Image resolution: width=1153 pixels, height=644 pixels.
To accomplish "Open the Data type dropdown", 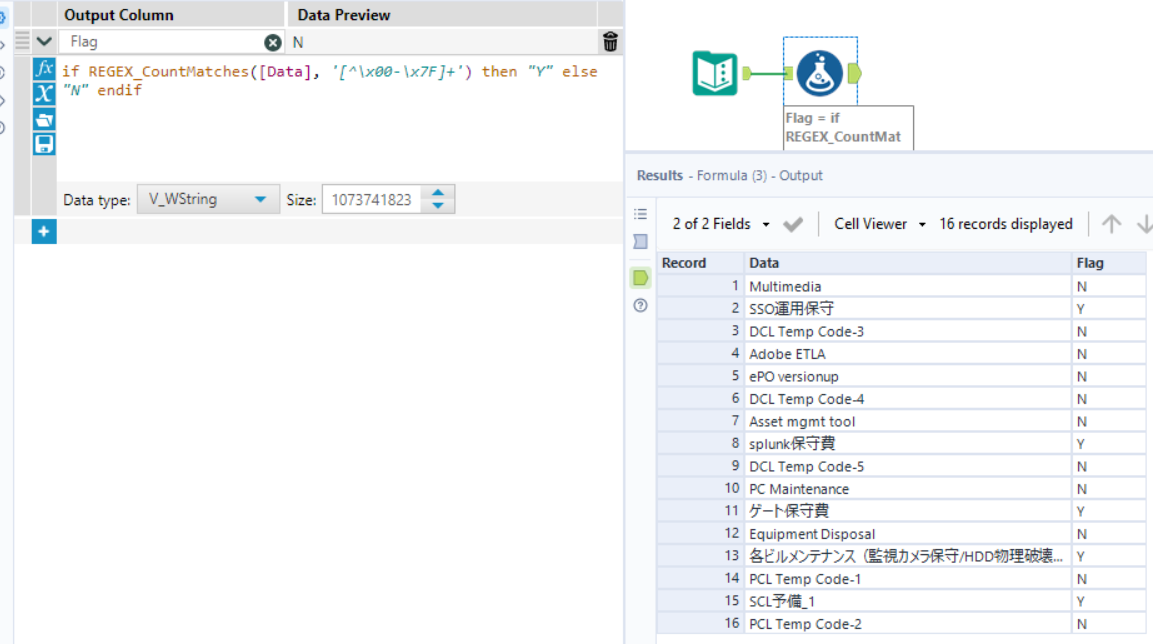I will [x=207, y=199].
